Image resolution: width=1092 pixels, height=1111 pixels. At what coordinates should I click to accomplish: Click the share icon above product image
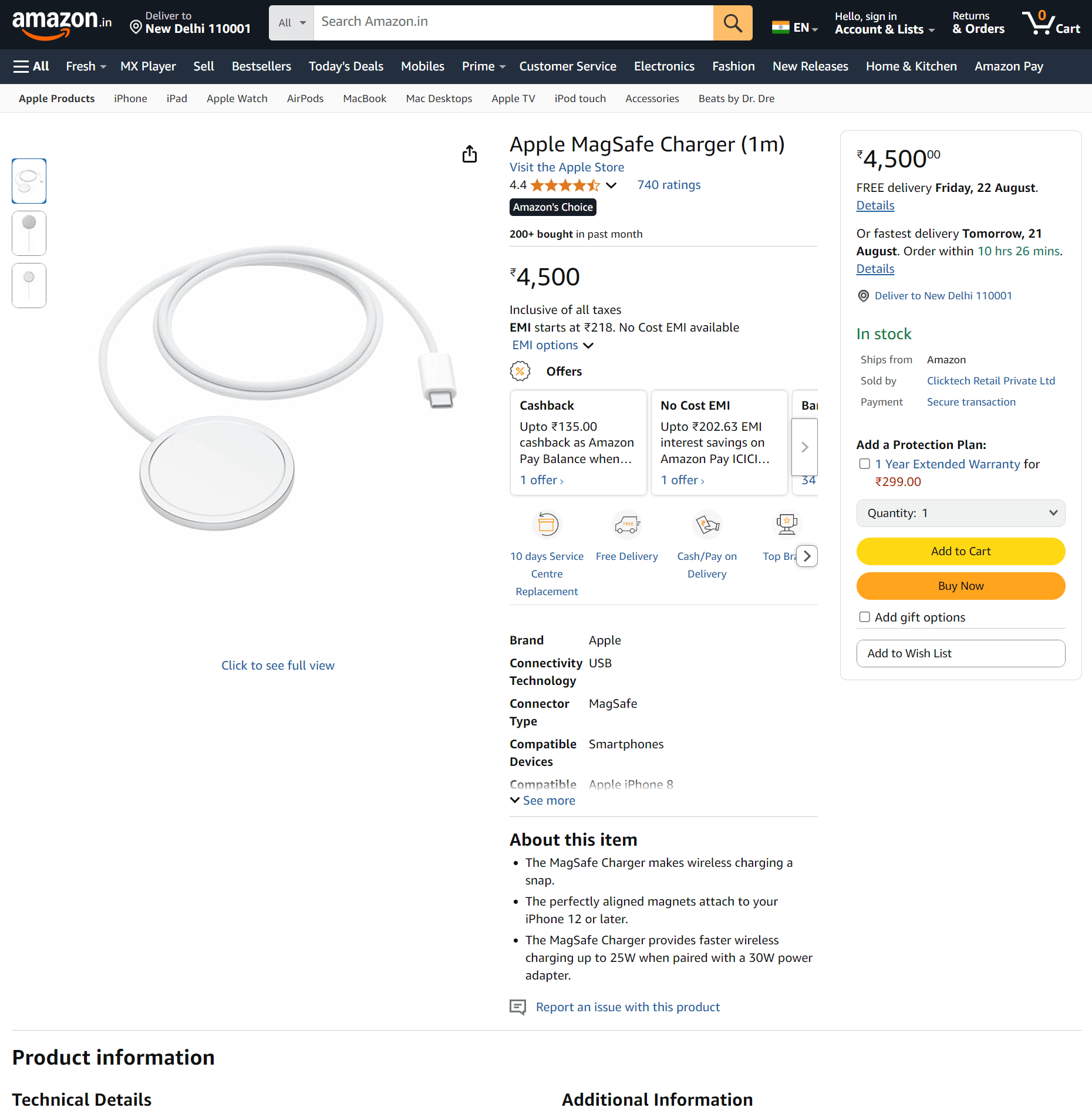coord(469,154)
